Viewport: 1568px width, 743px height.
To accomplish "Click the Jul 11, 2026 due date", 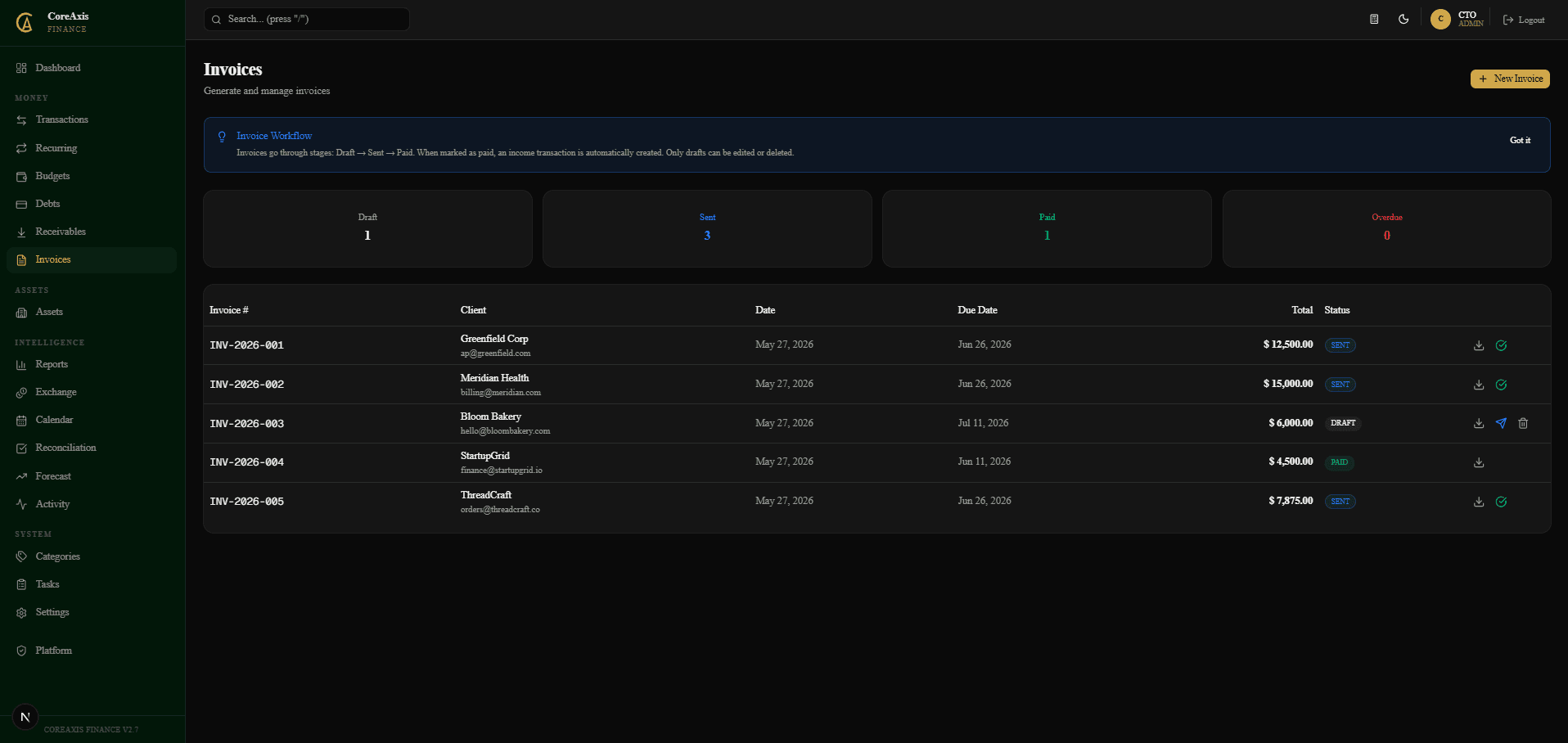I will click(983, 423).
